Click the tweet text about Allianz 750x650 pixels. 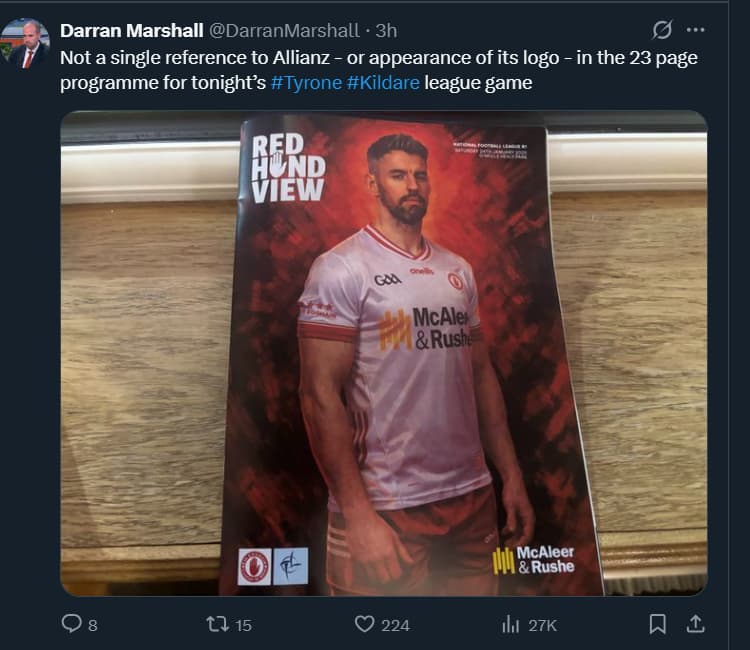[x=379, y=70]
